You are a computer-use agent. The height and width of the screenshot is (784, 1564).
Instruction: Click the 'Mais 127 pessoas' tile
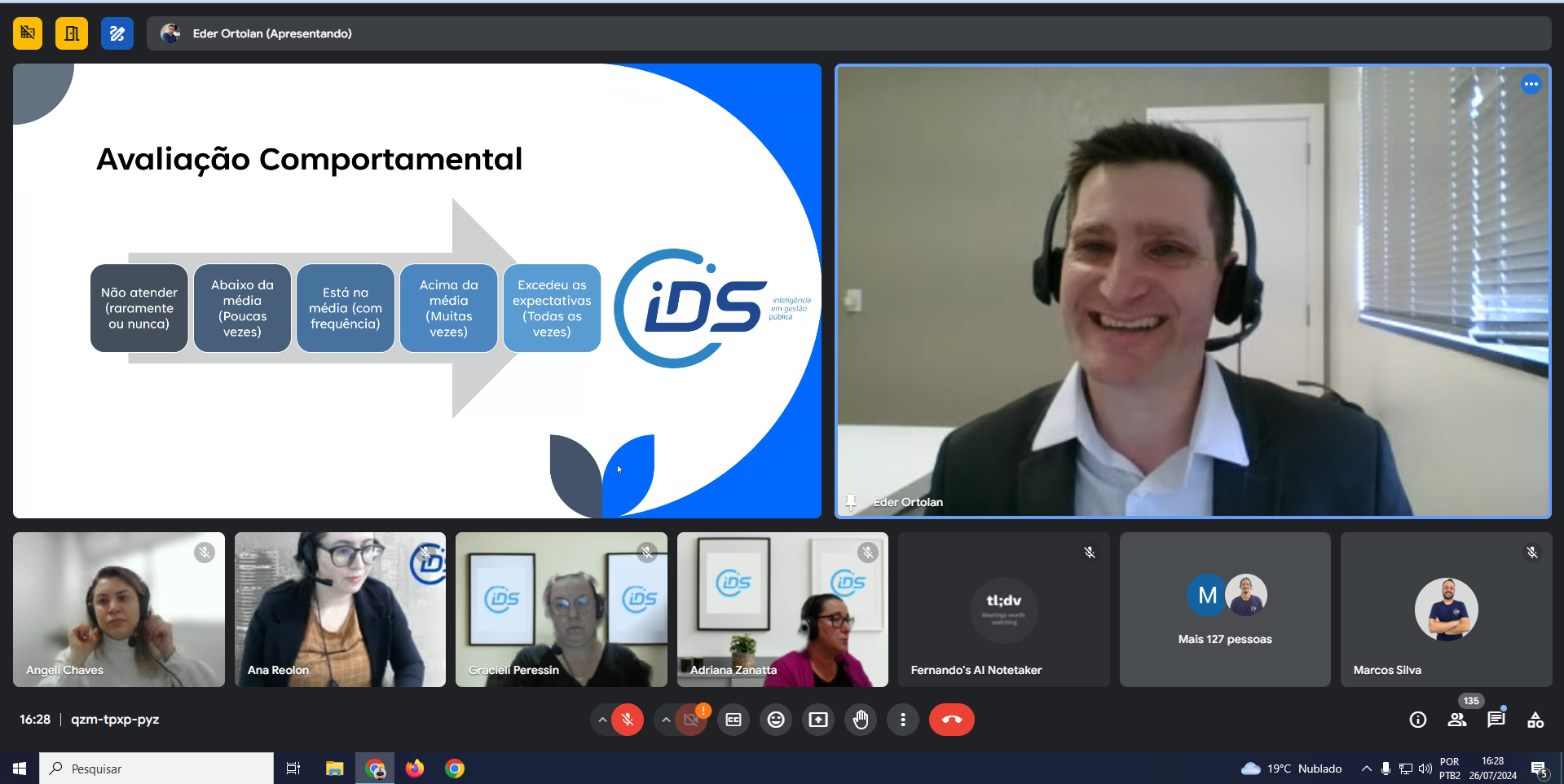[x=1225, y=610]
